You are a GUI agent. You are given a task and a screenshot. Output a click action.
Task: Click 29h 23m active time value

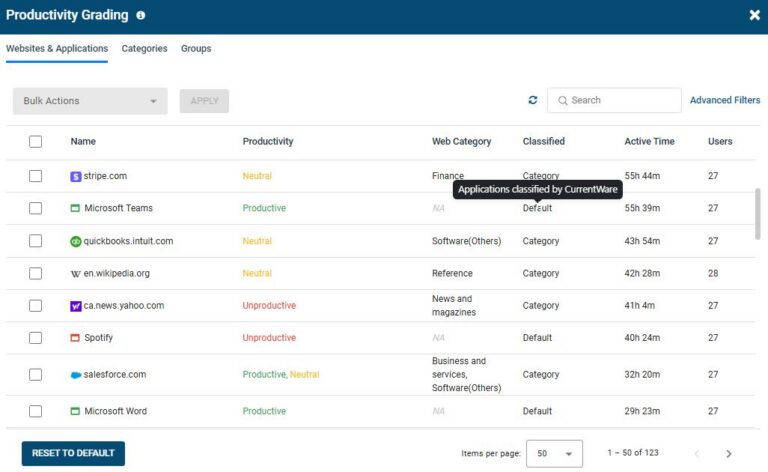642,411
